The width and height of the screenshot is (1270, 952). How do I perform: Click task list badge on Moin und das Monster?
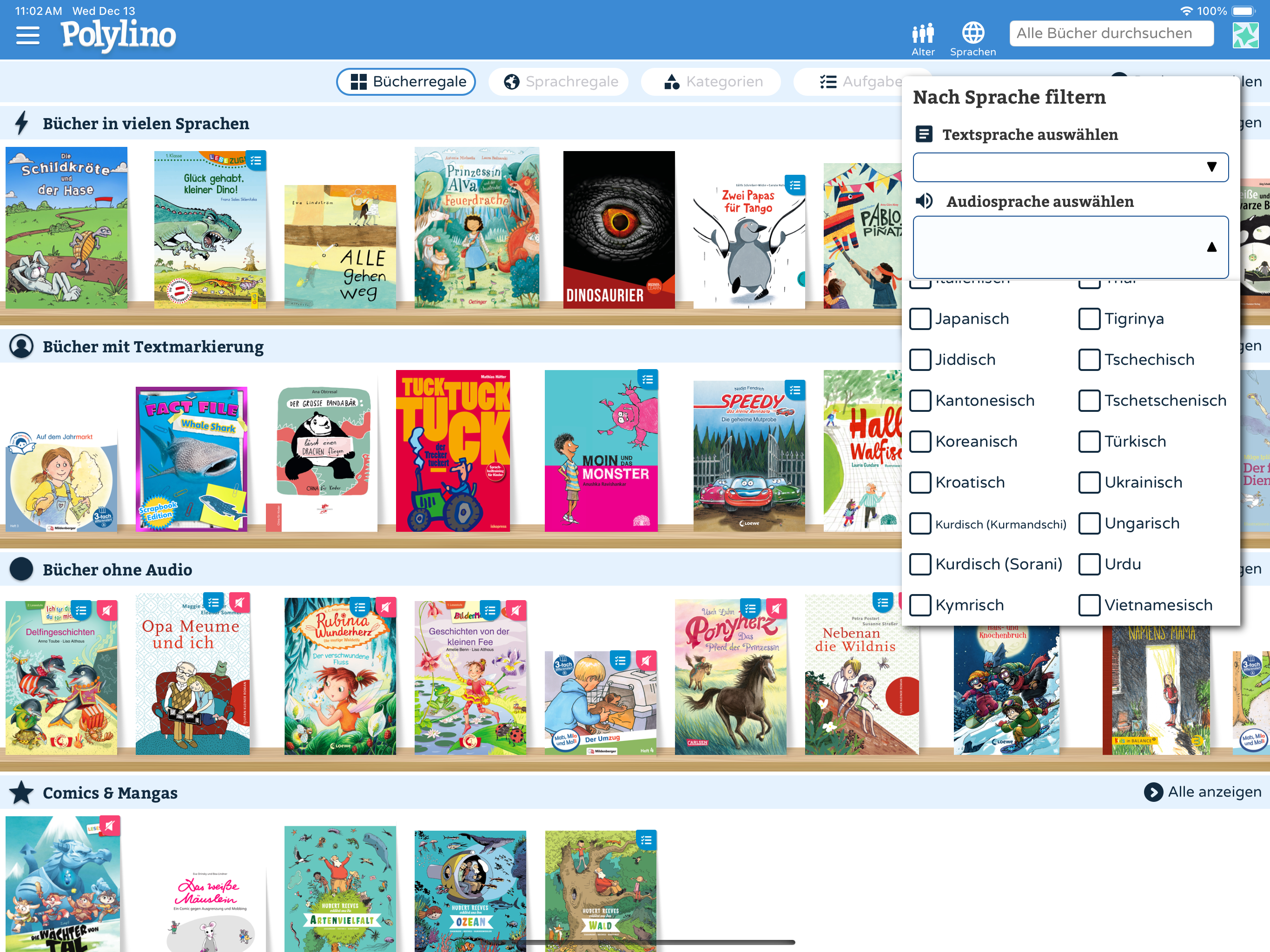648,379
